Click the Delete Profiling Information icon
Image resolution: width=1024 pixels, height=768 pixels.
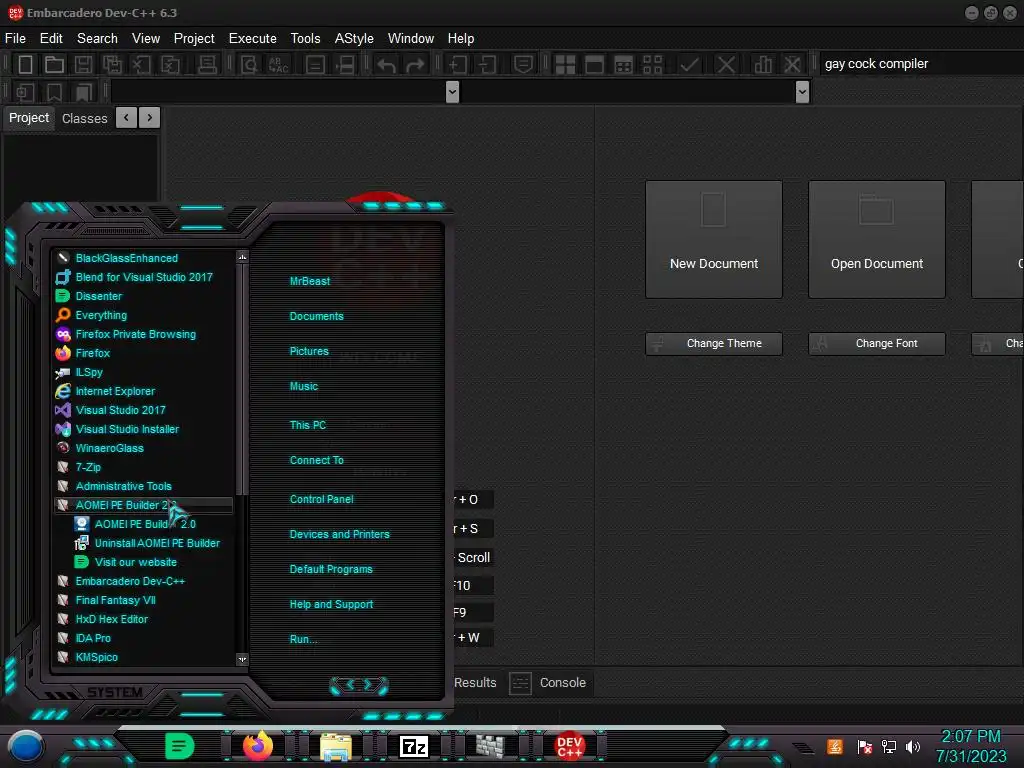(x=792, y=64)
